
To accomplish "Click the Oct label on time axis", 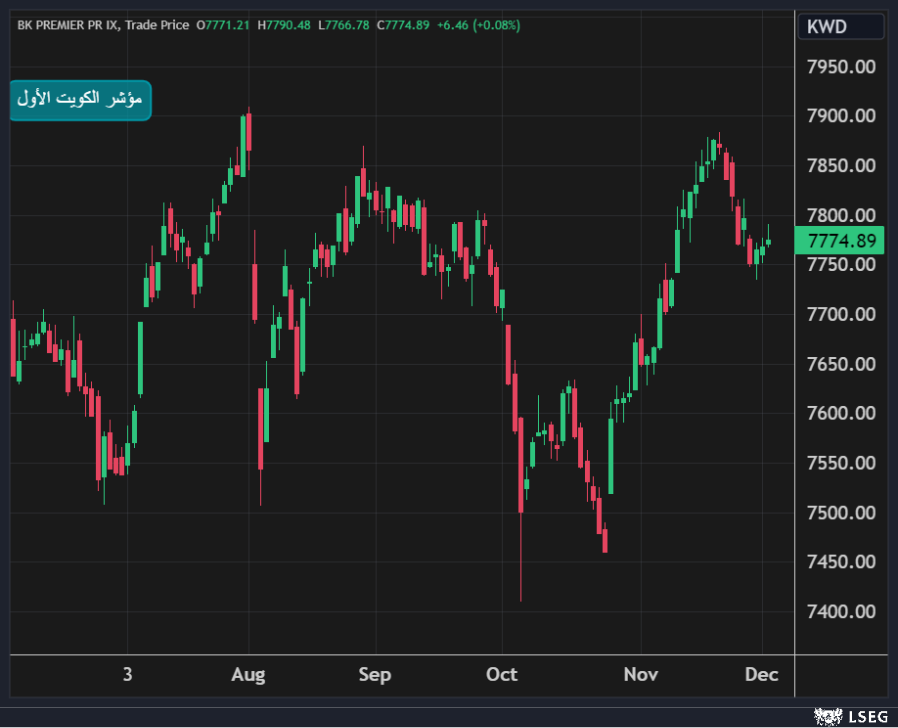I will tap(501, 675).
